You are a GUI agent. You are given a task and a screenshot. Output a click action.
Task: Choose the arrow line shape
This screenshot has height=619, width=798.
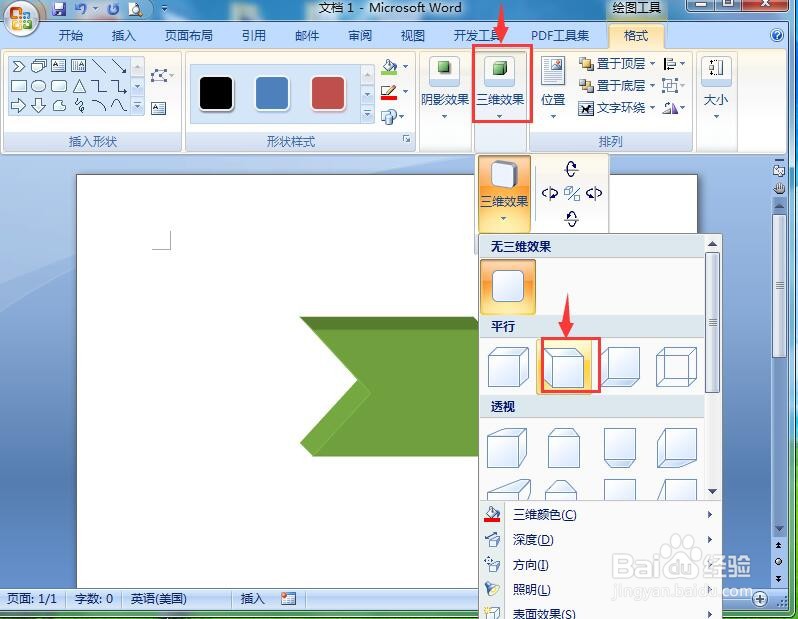(x=119, y=66)
